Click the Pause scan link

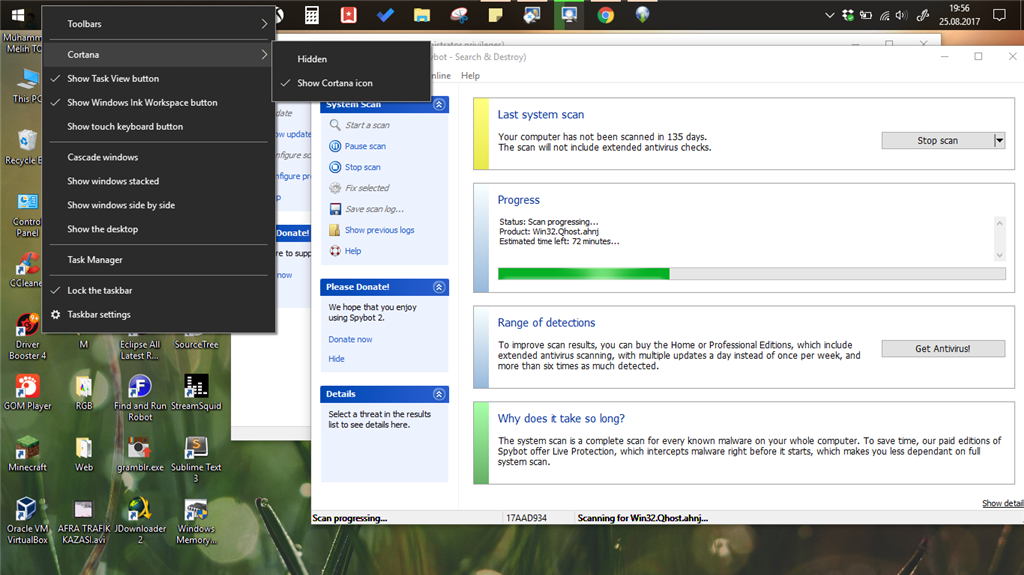[365, 146]
